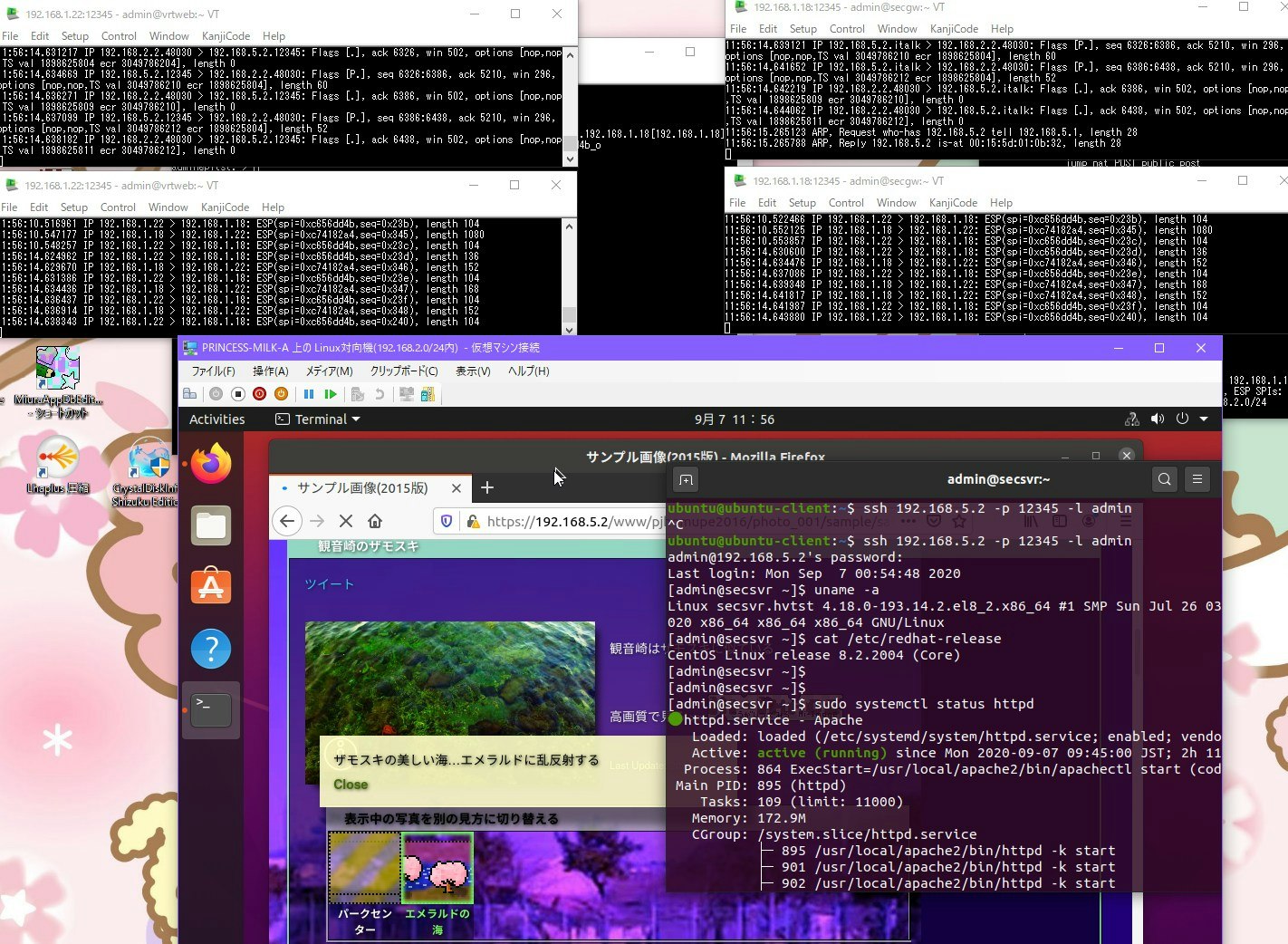
Task: Click the Terminal icon in the Ubuntu dock
Action: tap(211, 709)
